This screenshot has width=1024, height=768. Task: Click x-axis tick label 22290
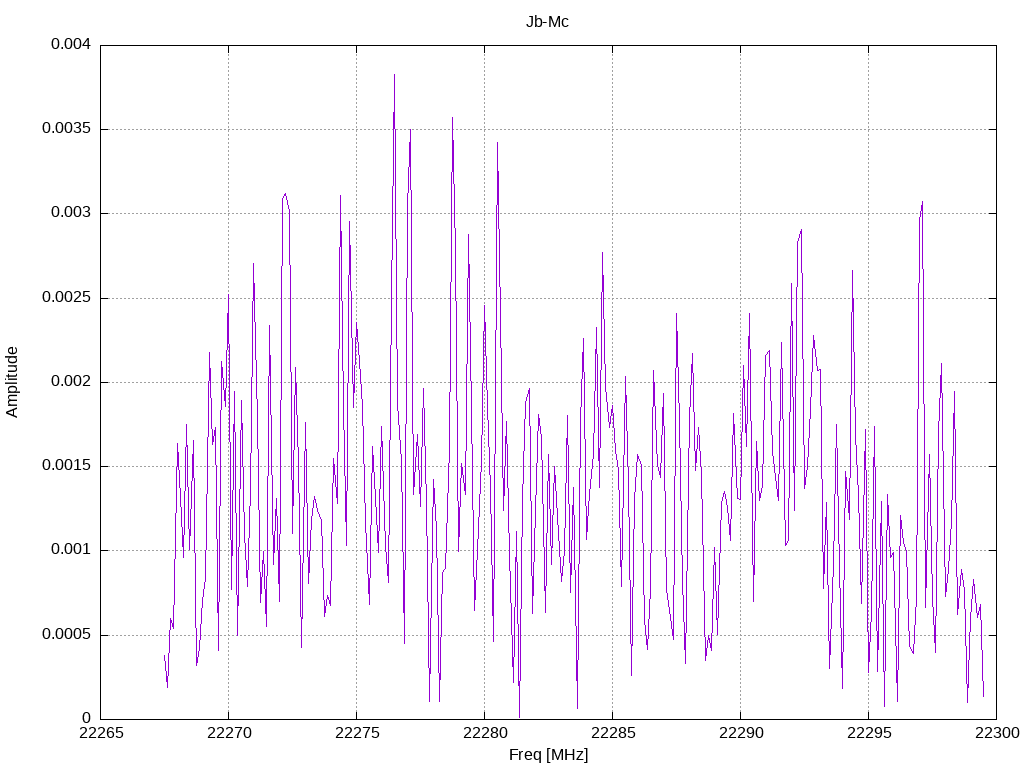click(741, 733)
